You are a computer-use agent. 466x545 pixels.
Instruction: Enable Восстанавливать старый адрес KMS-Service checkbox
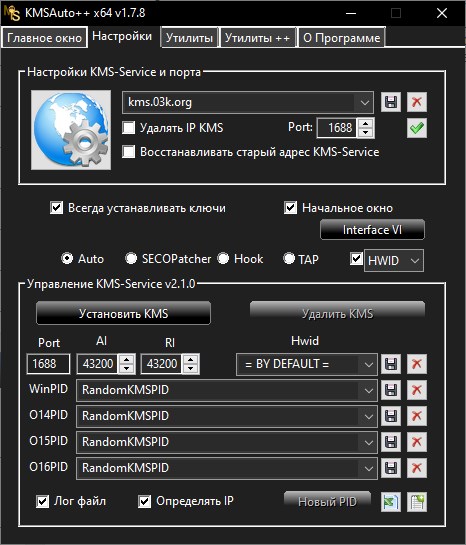tap(129, 152)
